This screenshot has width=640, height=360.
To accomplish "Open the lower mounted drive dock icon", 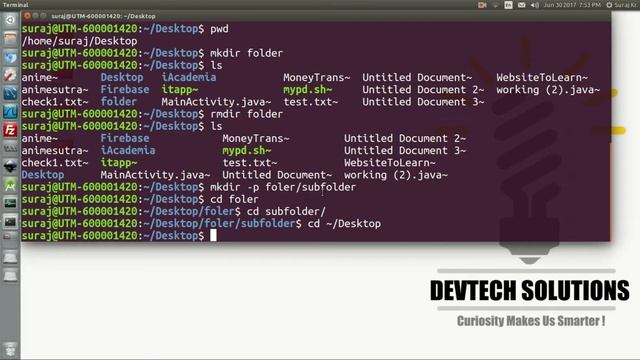I will 10,276.
